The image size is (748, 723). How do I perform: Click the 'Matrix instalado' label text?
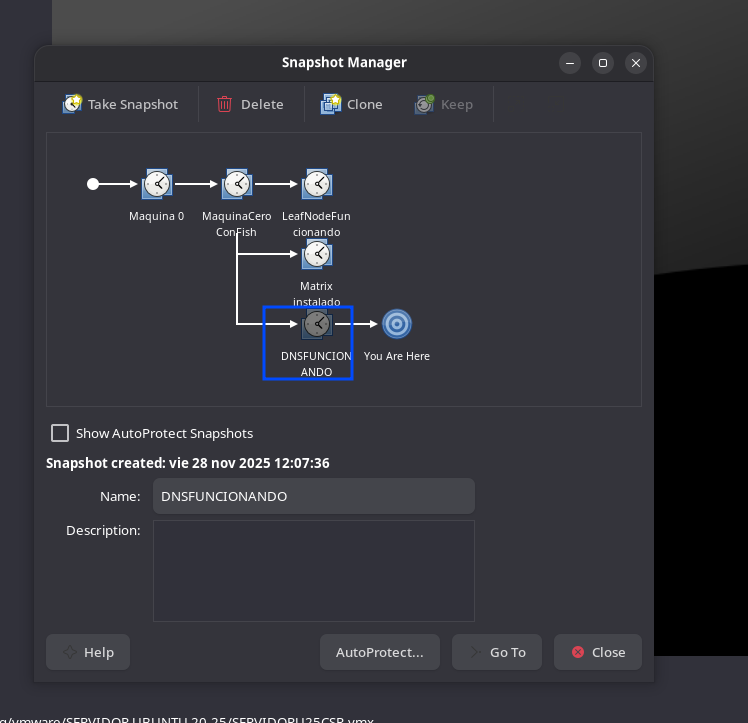[317, 294]
